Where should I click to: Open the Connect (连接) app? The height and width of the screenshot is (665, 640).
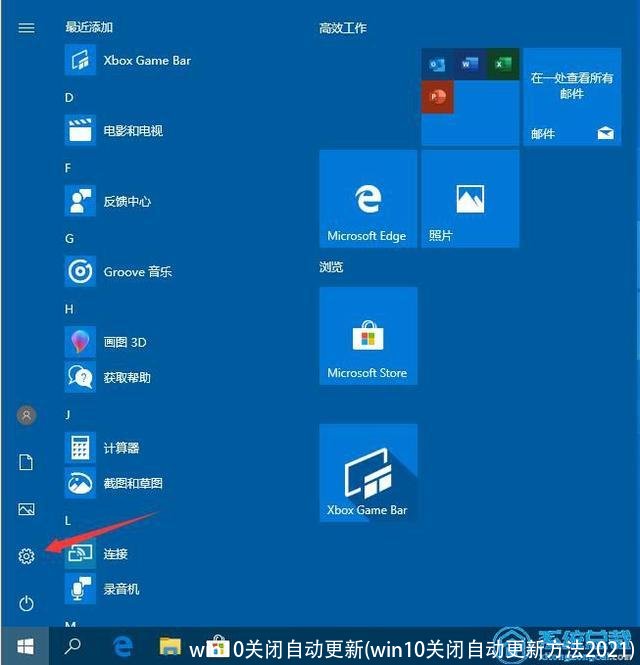96,553
